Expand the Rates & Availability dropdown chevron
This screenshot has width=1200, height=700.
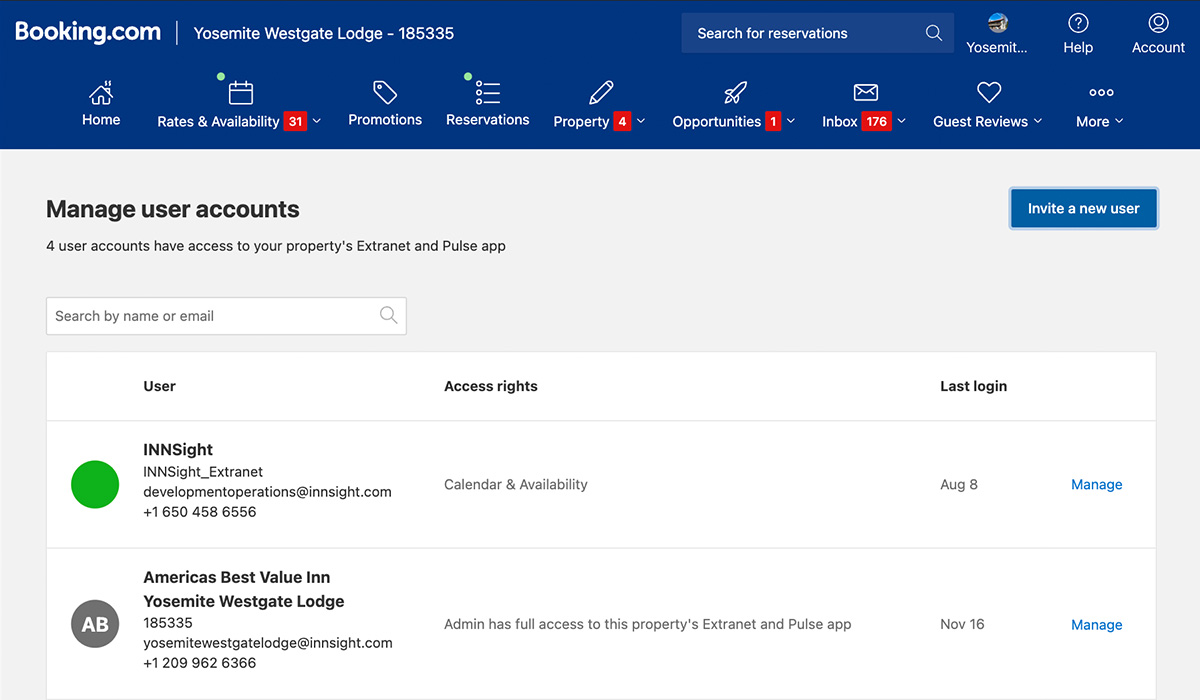point(317,121)
